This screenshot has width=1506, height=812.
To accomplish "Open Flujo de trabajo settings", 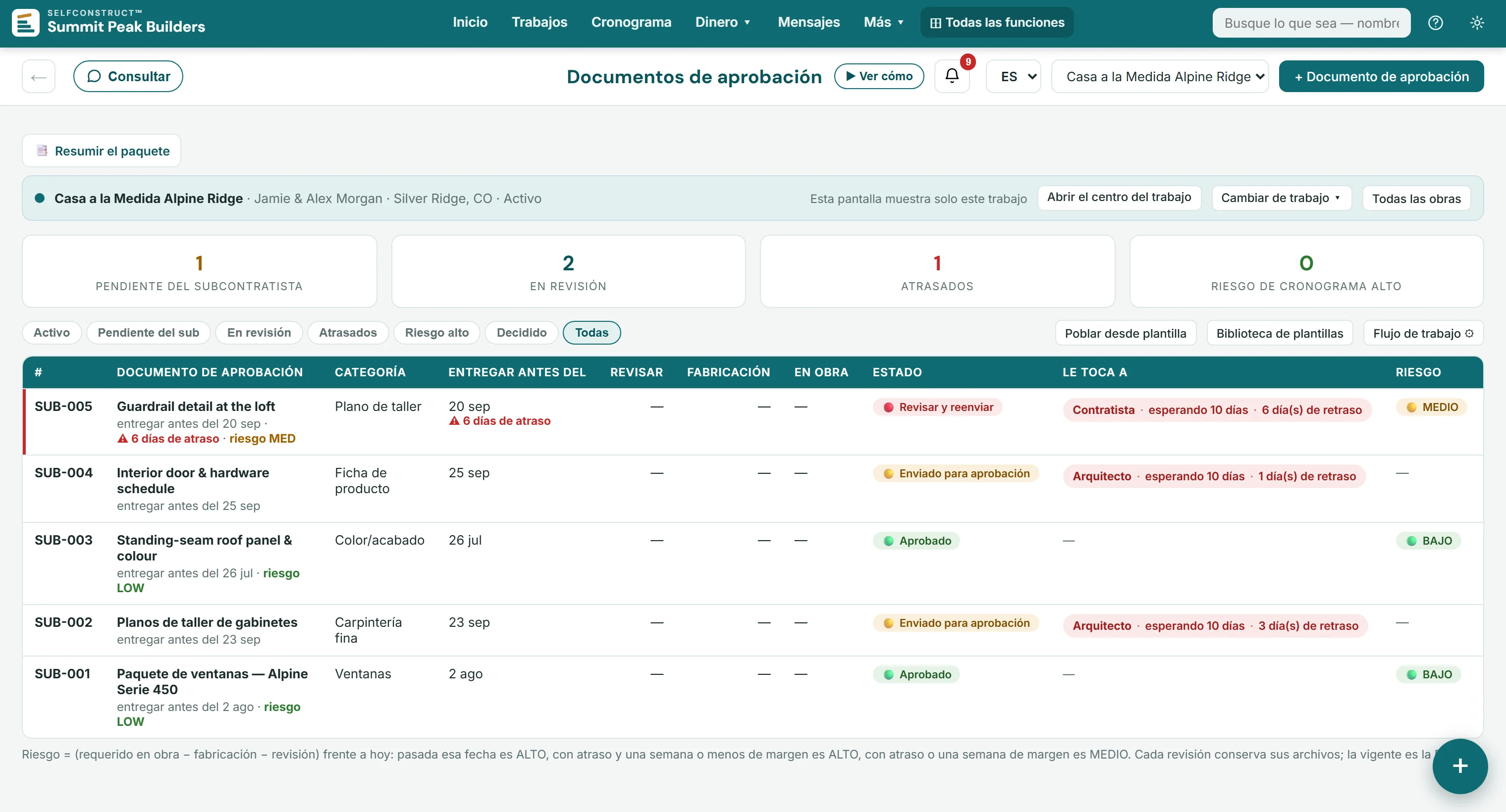I will click(1423, 333).
